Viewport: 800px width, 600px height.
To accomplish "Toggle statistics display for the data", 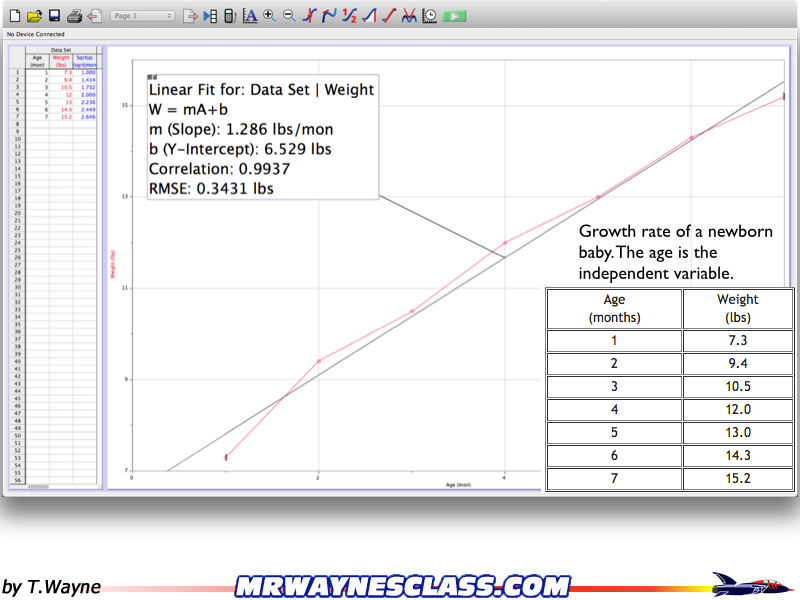I will coord(348,15).
